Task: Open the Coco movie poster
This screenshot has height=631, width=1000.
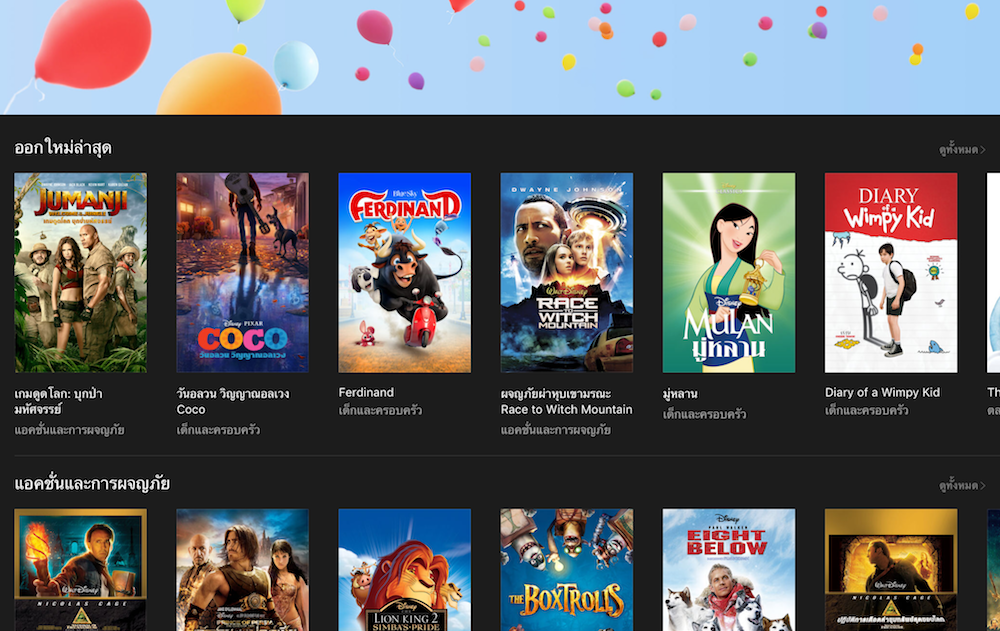Action: coord(242,272)
